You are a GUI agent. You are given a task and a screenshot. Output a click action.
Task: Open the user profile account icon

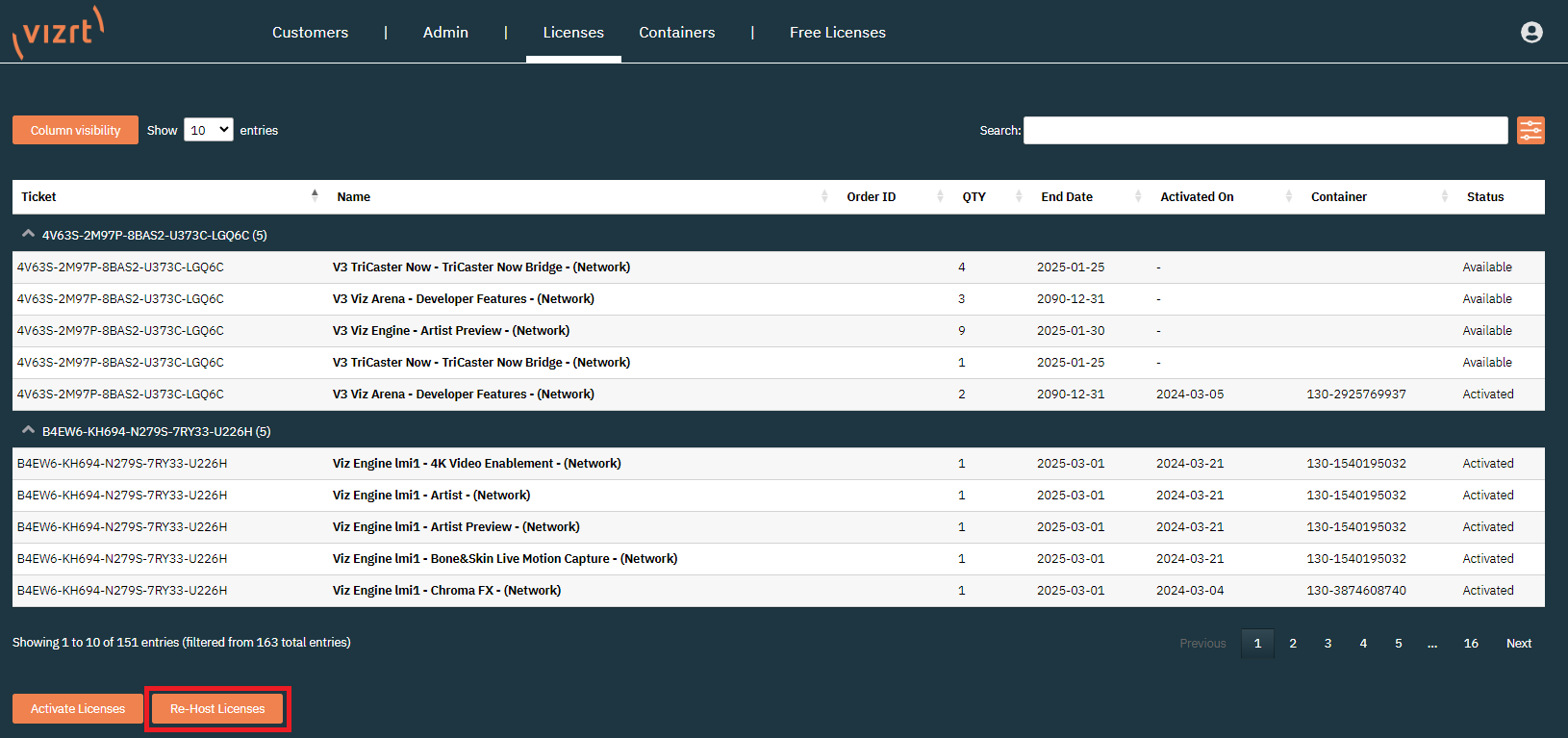pyautogui.click(x=1531, y=33)
